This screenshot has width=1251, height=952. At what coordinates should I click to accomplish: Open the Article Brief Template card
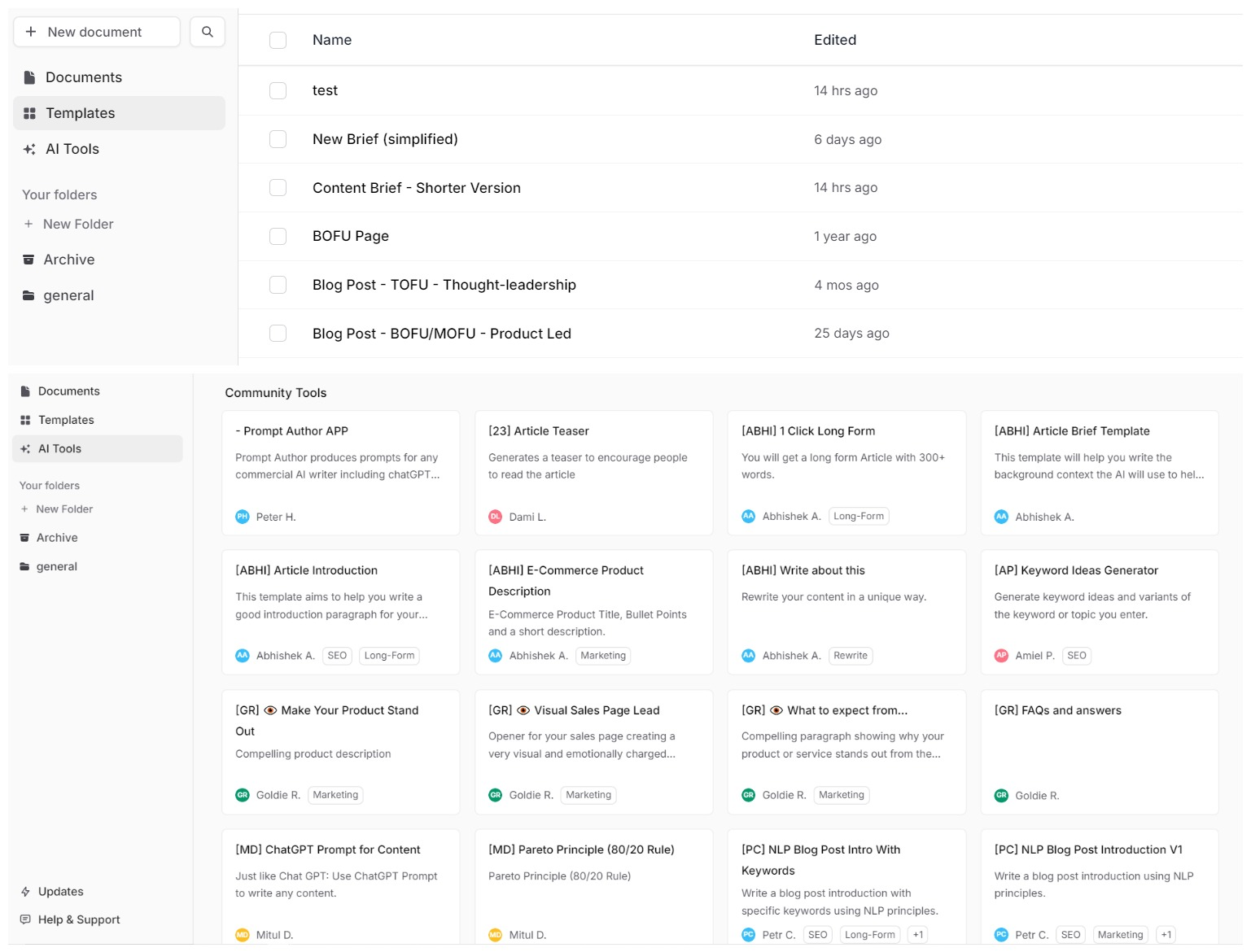click(1100, 473)
